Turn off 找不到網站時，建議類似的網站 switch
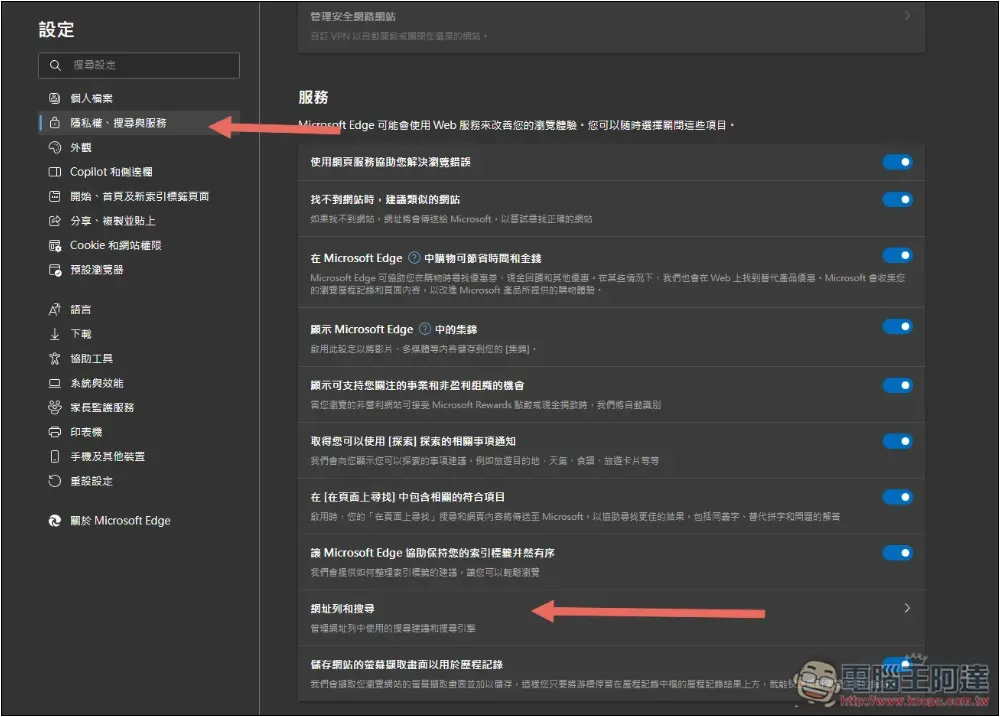This screenshot has height=717, width=1000. tap(897, 200)
